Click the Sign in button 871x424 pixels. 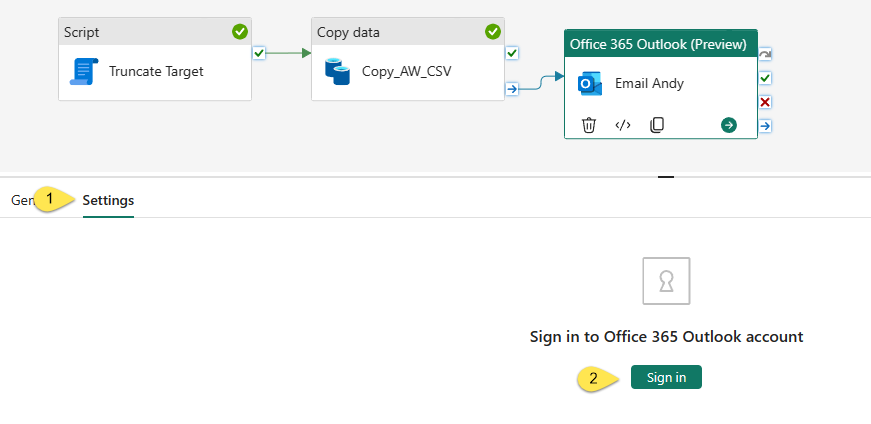666,377
